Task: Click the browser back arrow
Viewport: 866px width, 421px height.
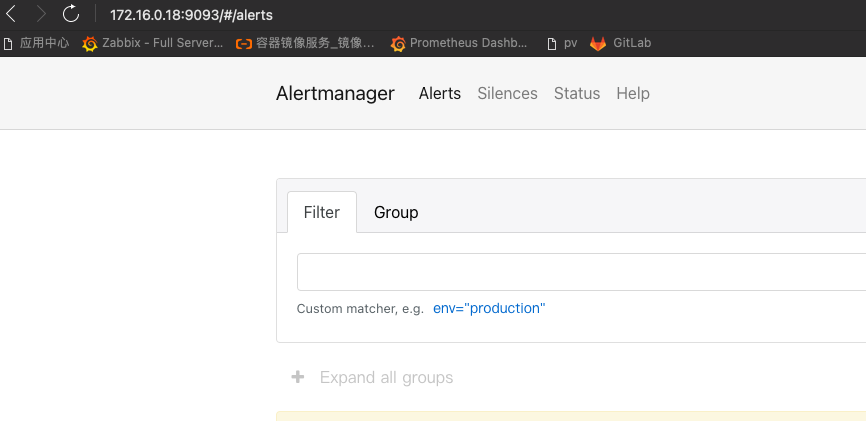Action: (11, 15)
